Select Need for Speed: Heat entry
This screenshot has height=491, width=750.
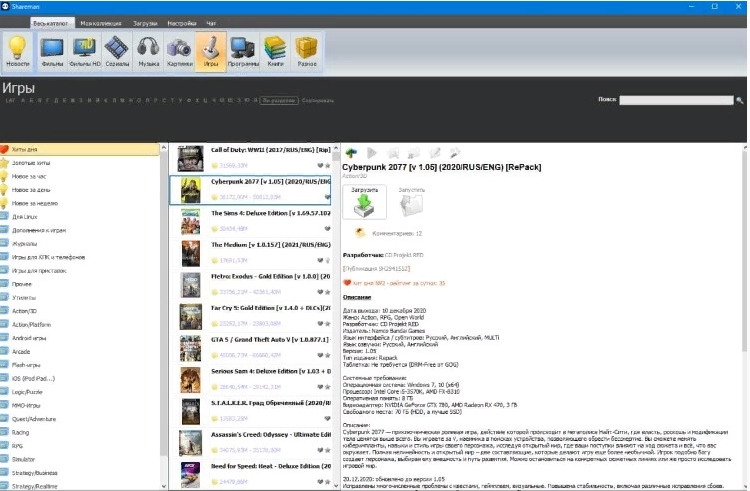251,474
